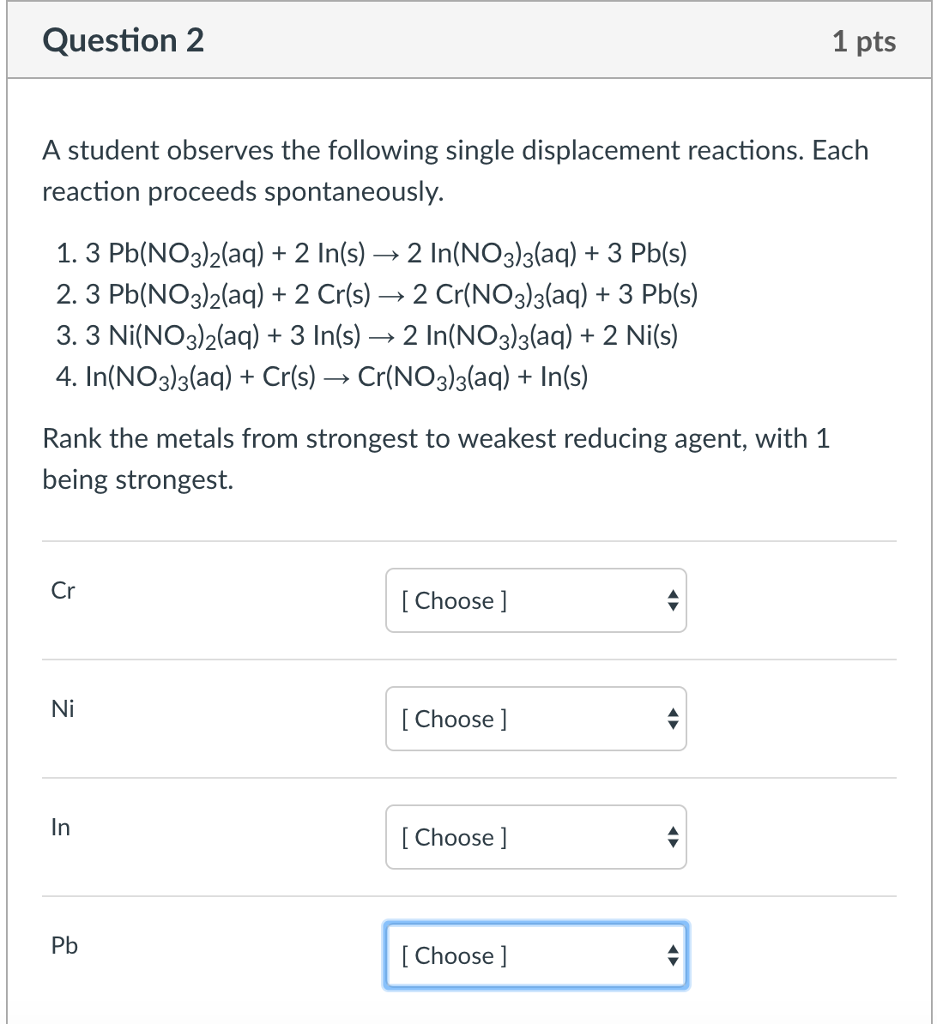Screen dimensions: 937x1024
Task: Click the Ni metal row label
Action: point(62,709)
